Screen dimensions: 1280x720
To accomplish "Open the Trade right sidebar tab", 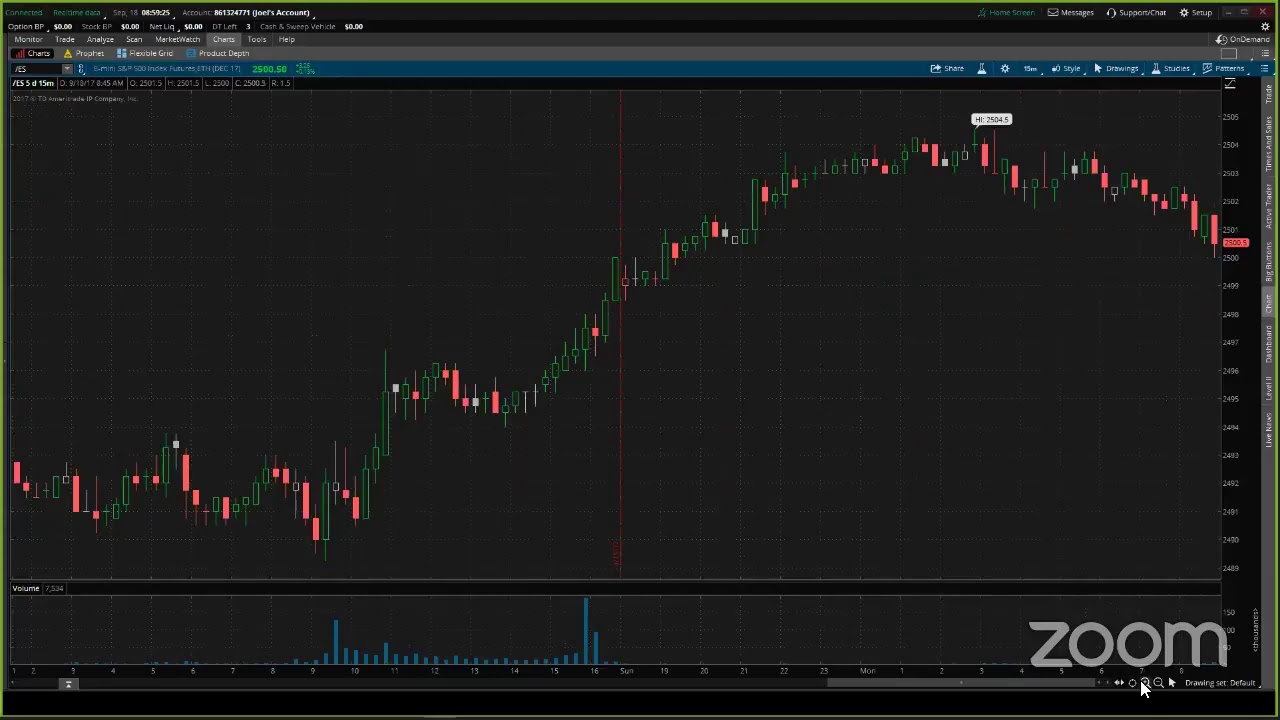I will [x=1268, y=95].
